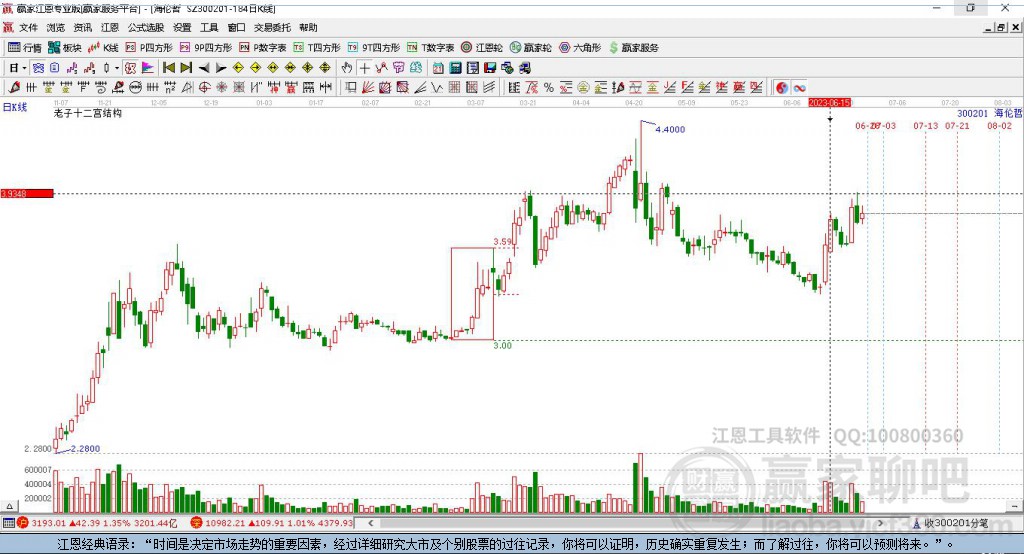Image resolution: width=1024 pixels, height=554 pixels.
Task: Open the 工具 menu
Action: pos(209,27)
